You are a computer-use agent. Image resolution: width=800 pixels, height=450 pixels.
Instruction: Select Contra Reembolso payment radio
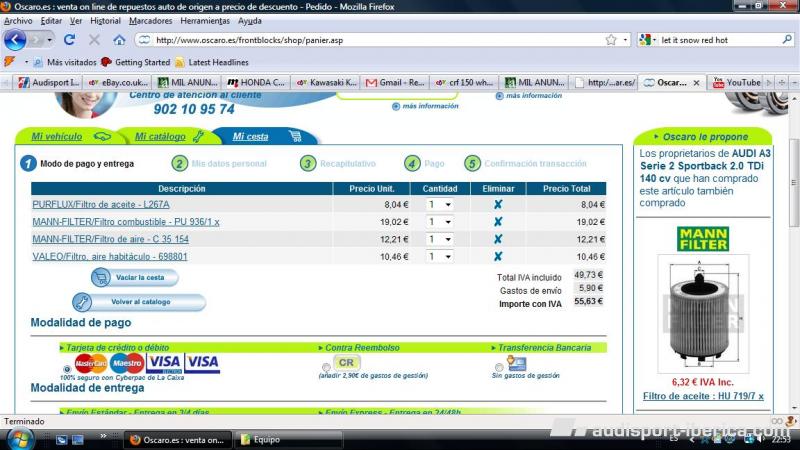tap(326, 367)
